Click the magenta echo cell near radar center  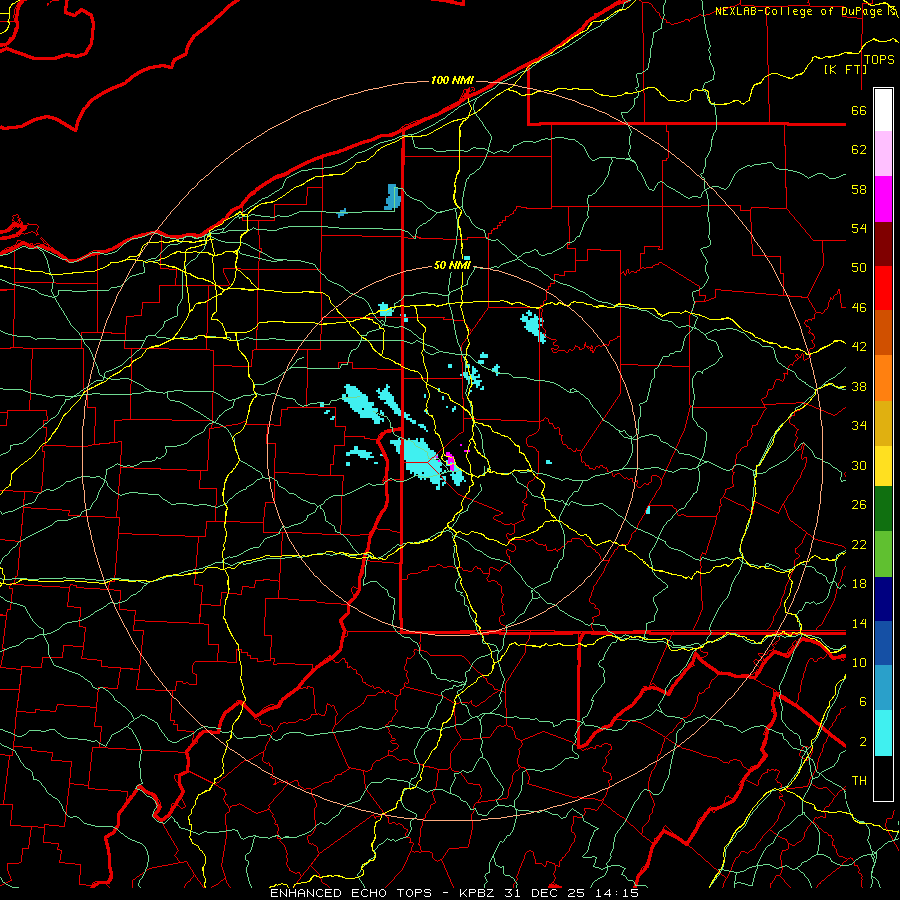pos(451,461)
